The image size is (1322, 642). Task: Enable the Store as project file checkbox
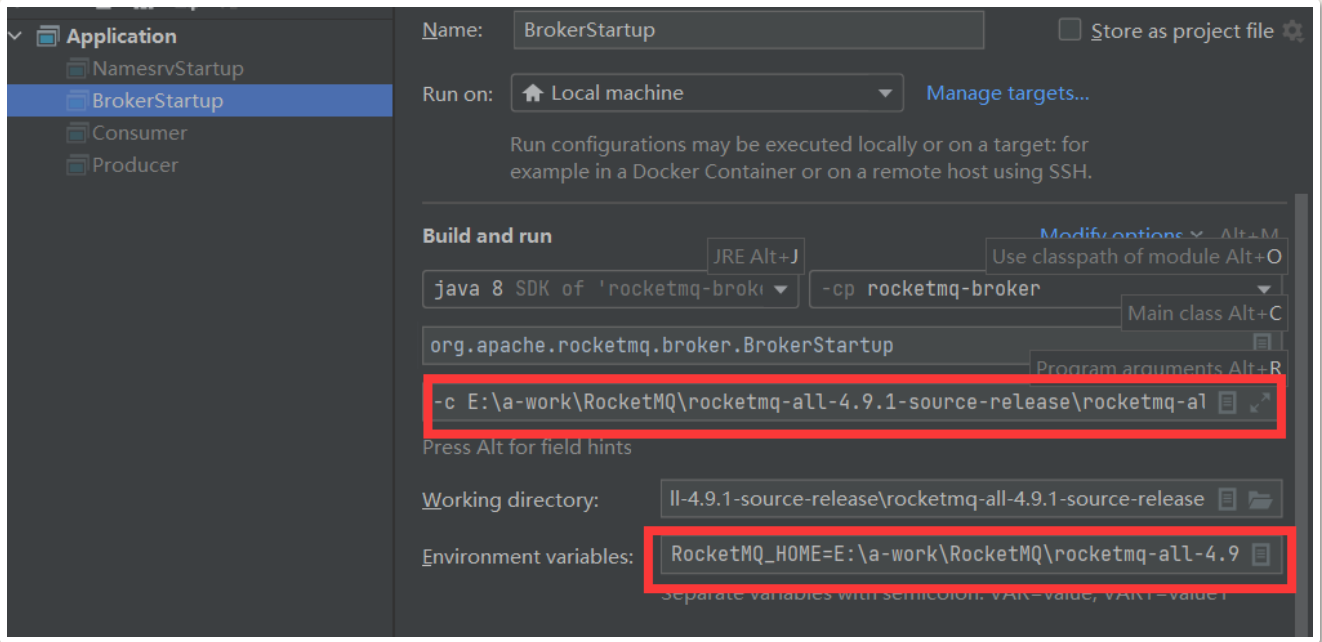pos(1070,30)
